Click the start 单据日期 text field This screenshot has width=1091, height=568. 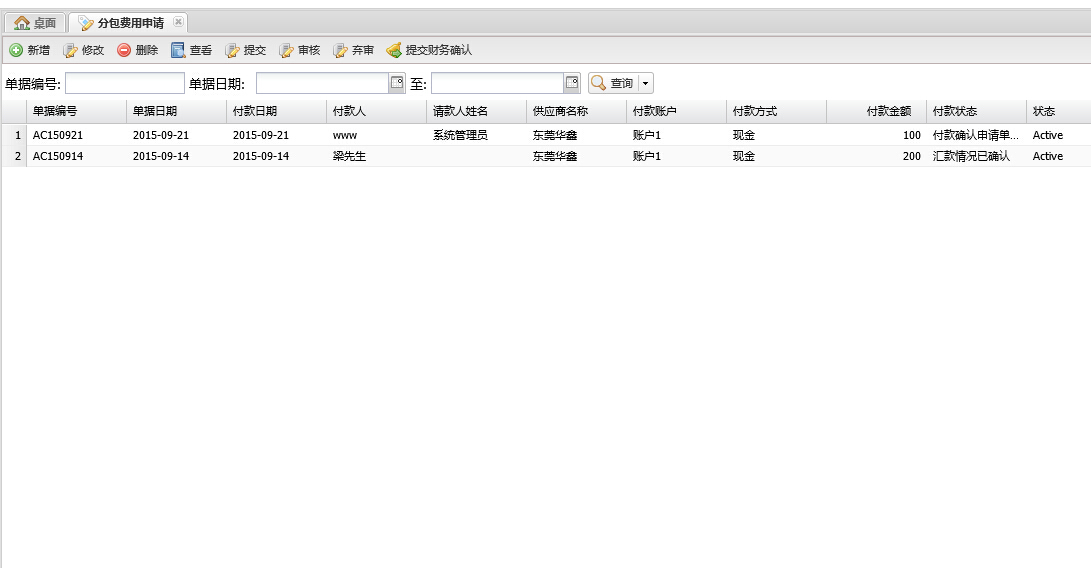click(x=322, y=83)
